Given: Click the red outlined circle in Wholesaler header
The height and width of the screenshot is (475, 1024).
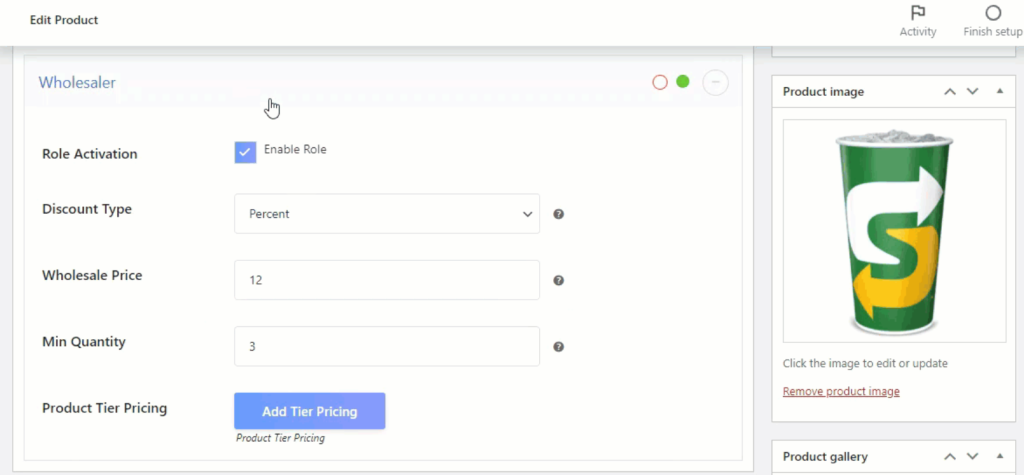Looking at the screenshot, I should click(x=660, y=82).
